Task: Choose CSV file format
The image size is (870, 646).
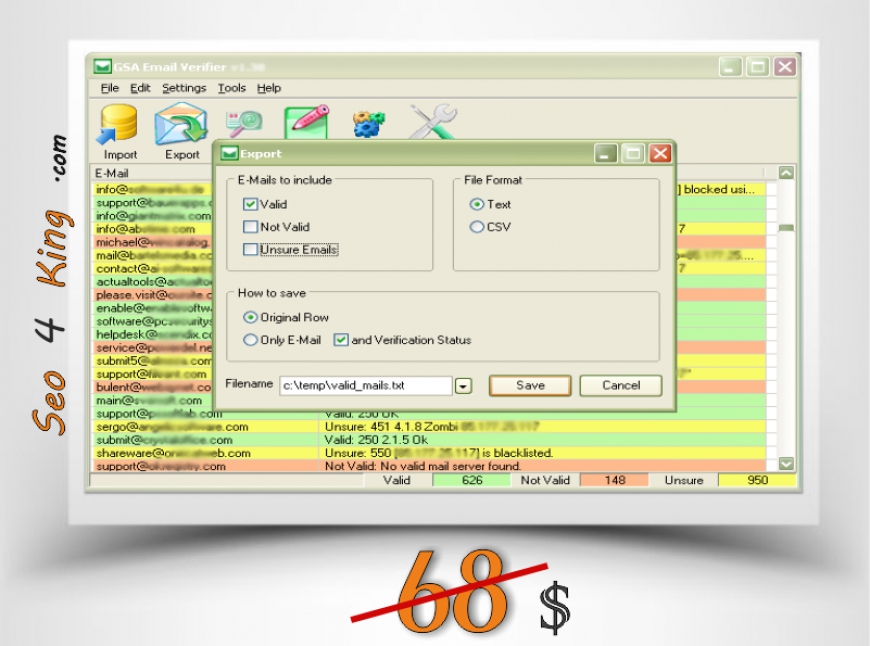Action: (477, 227)
